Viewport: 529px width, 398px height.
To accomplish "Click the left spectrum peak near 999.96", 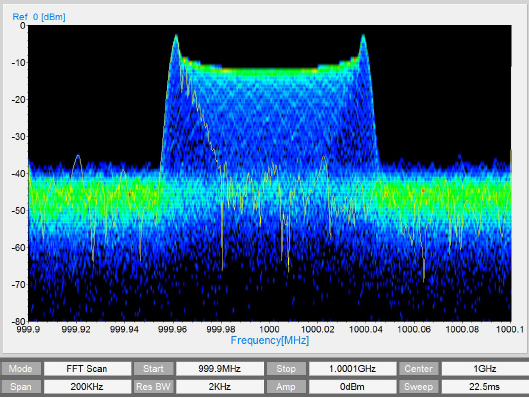I will [x=176, y=36].
